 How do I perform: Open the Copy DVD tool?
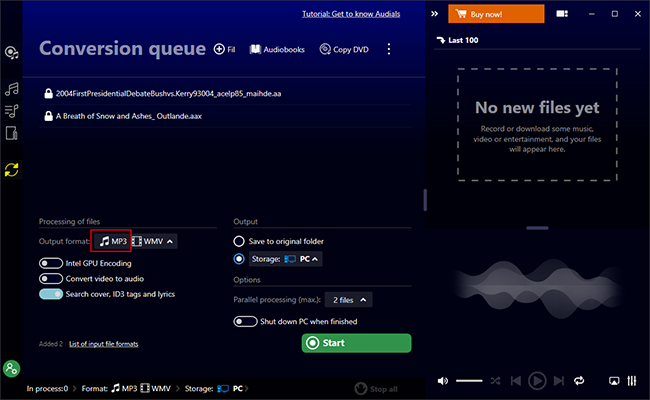point(344,49)
